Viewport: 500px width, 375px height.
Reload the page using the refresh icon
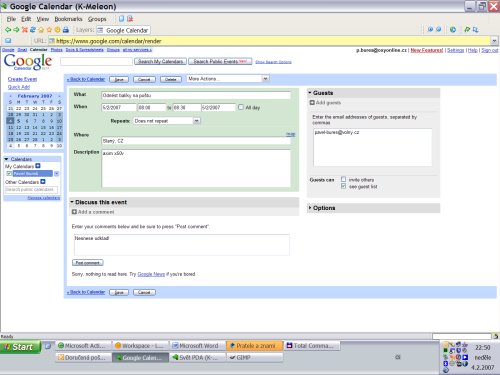click(x=33, y=30)
